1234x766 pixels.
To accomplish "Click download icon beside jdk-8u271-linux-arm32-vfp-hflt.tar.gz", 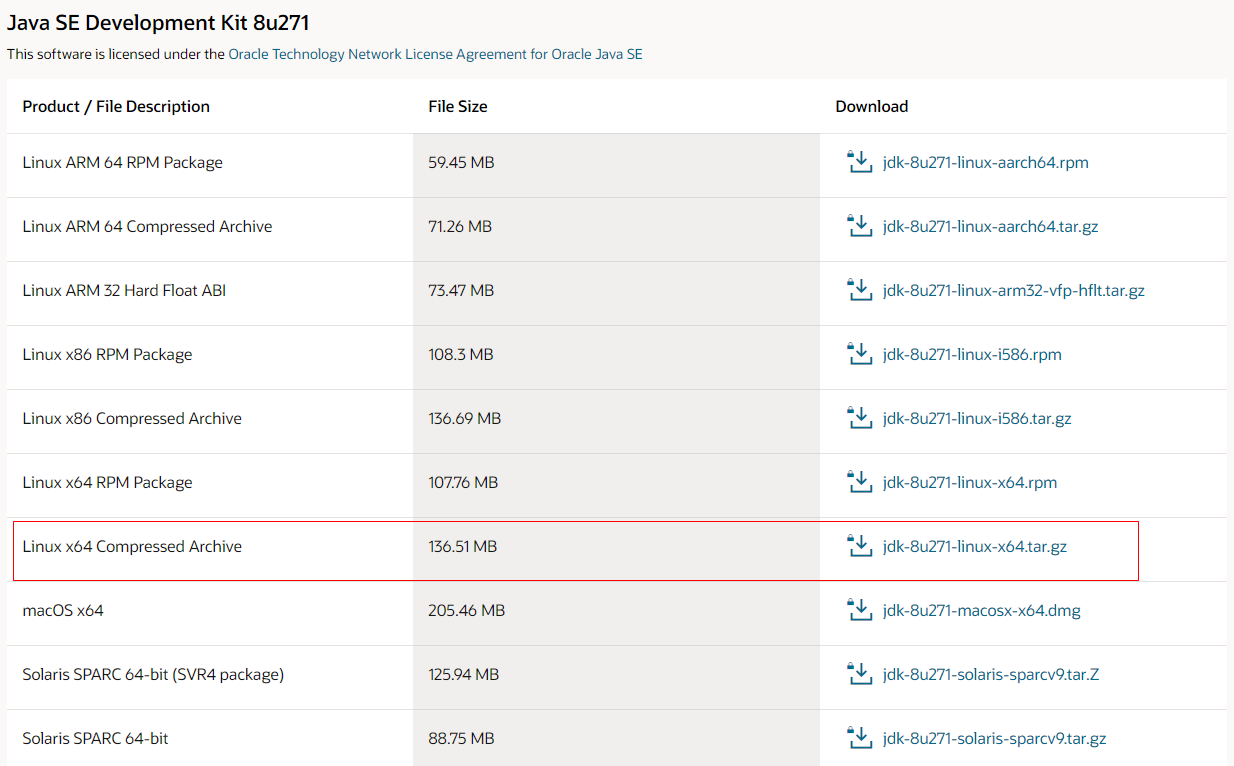I will pos(860,290).
